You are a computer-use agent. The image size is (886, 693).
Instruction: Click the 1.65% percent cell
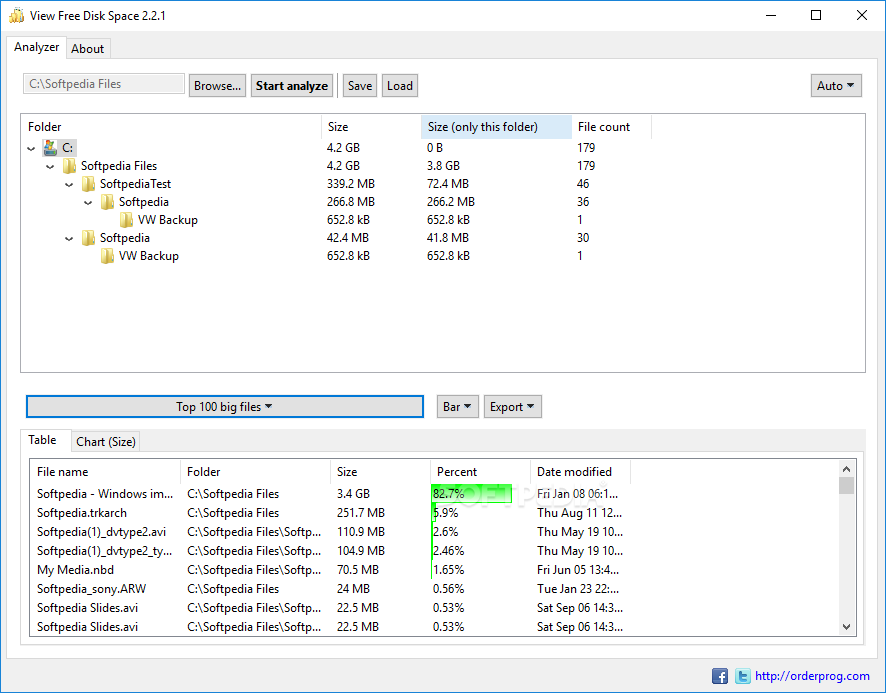(448, 570)
